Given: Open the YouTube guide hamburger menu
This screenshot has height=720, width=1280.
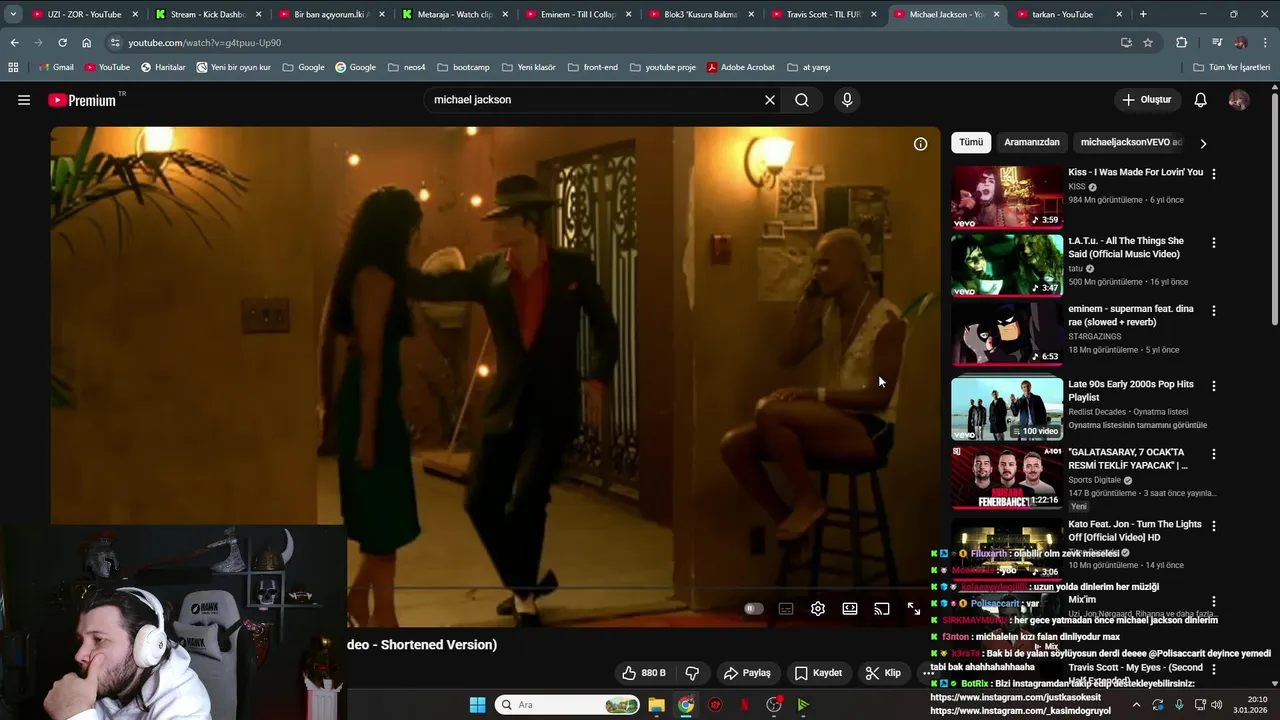Looking at the screenshot, I should [x=24, y=100].
